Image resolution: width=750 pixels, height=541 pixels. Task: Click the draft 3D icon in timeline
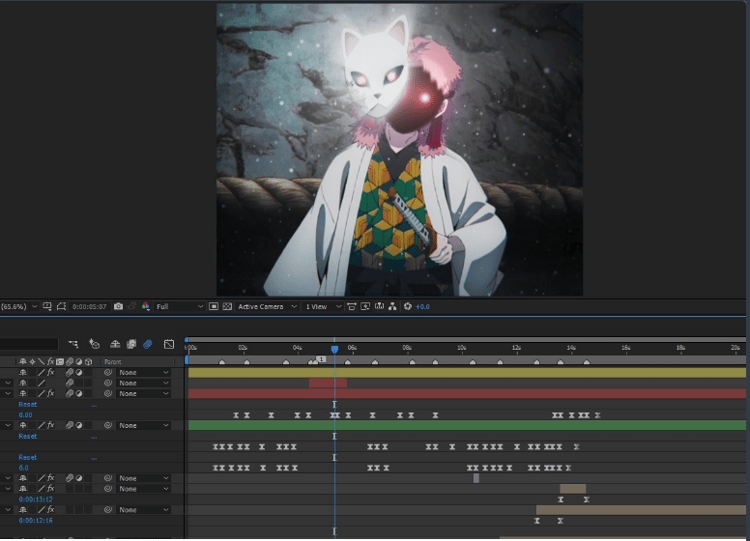click(x=94, y=344)
